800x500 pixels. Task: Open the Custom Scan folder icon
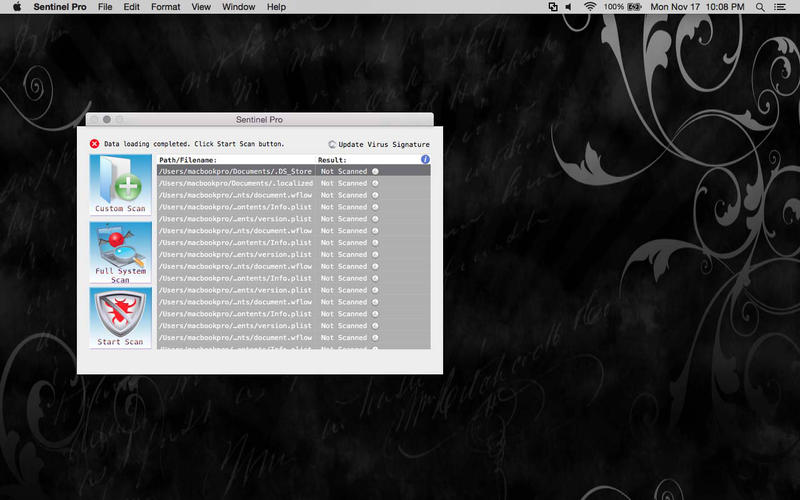pyautogui.click(x=120, y=184)
